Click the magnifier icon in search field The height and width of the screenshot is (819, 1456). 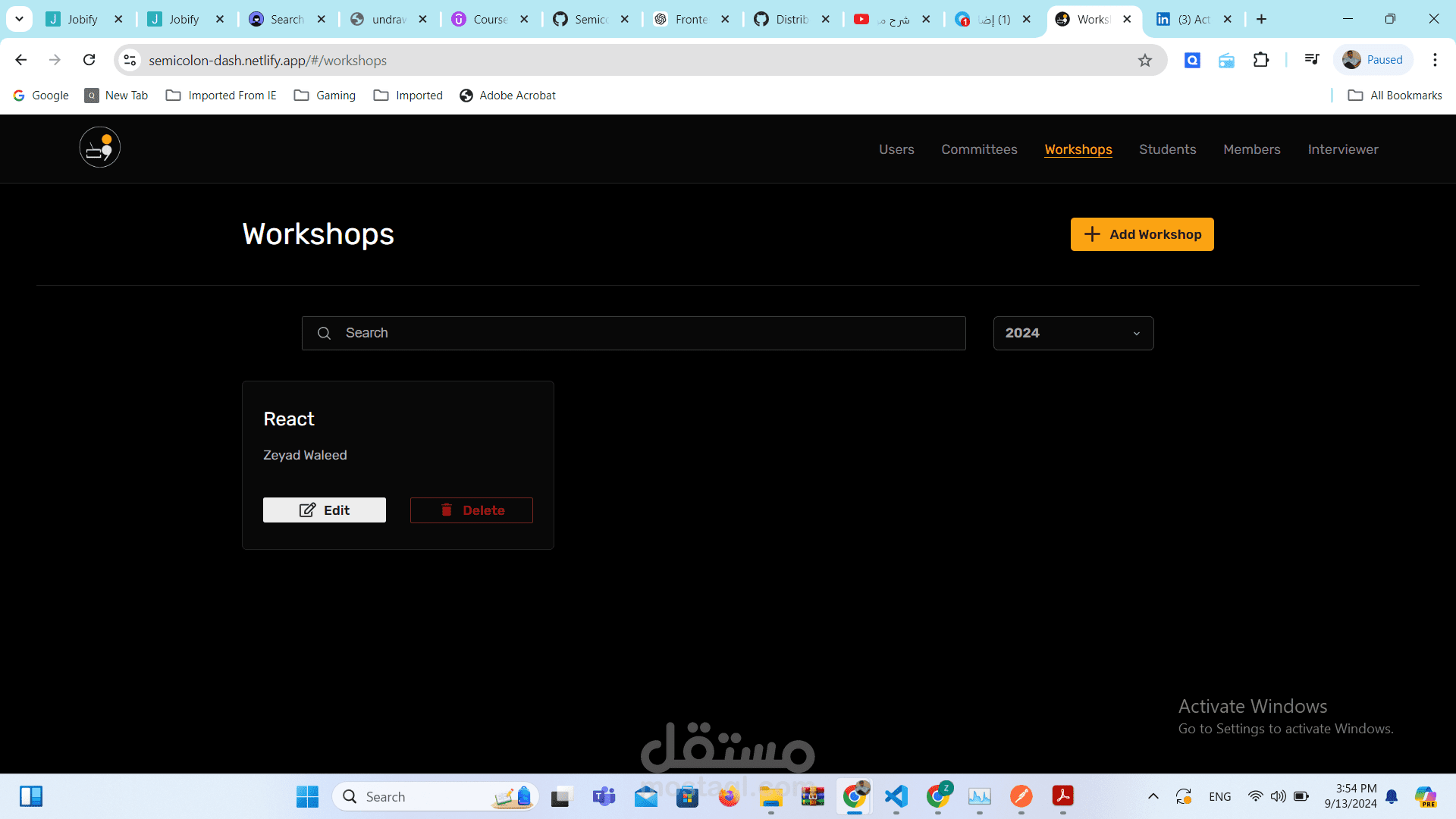pyautogui.click(x=324, y=333)
